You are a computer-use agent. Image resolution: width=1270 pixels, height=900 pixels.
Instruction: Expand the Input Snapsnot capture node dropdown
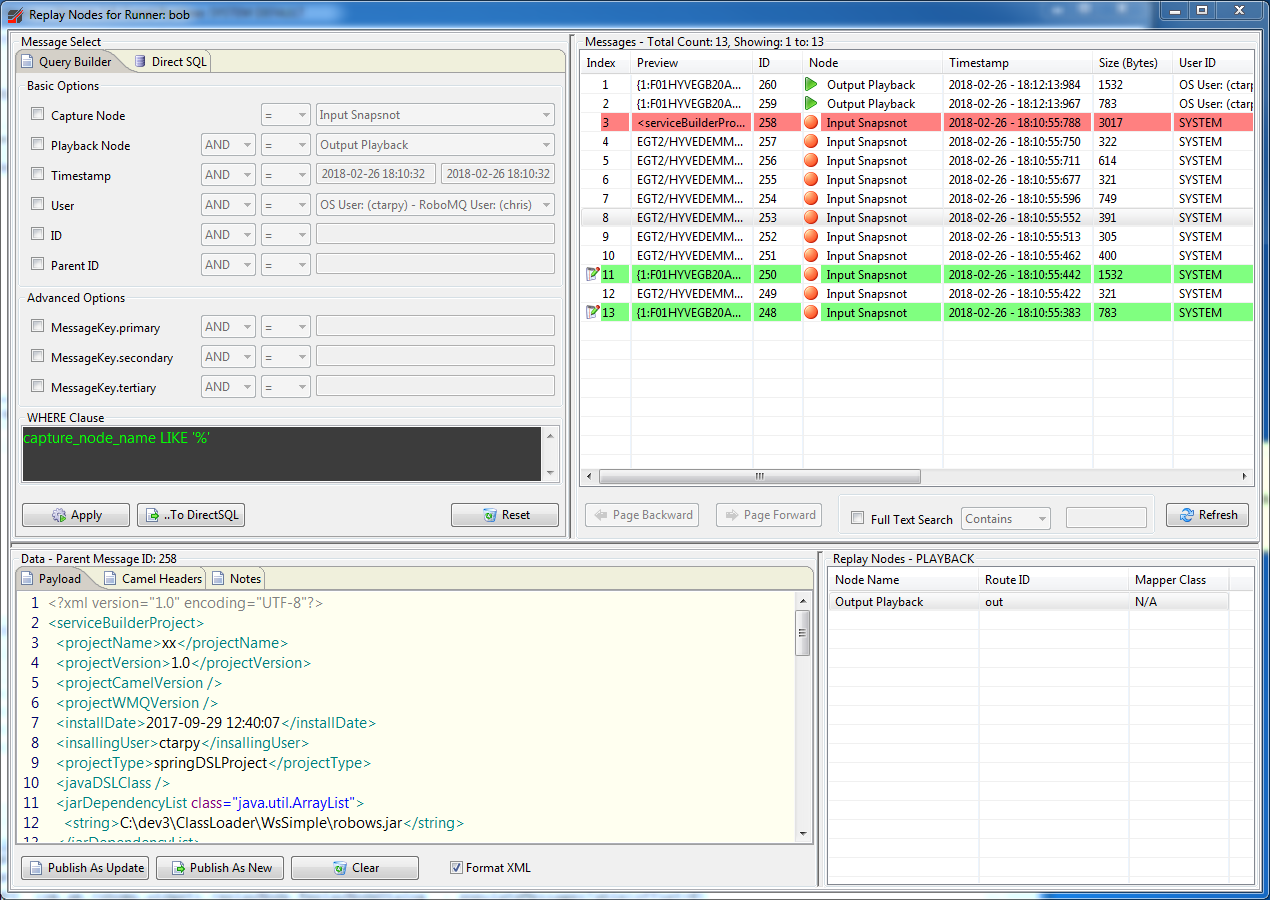pos(545,115)
